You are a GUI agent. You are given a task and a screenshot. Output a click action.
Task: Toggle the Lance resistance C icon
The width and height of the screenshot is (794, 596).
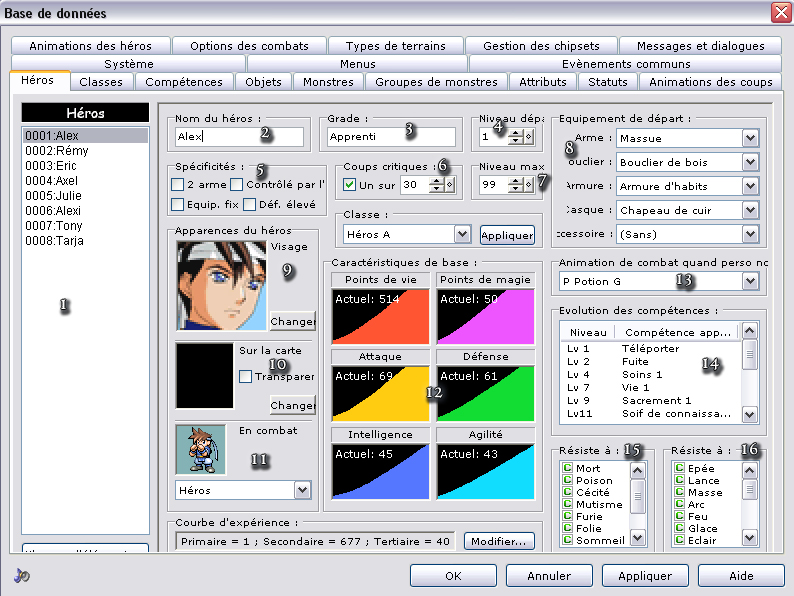click(680, 480)
